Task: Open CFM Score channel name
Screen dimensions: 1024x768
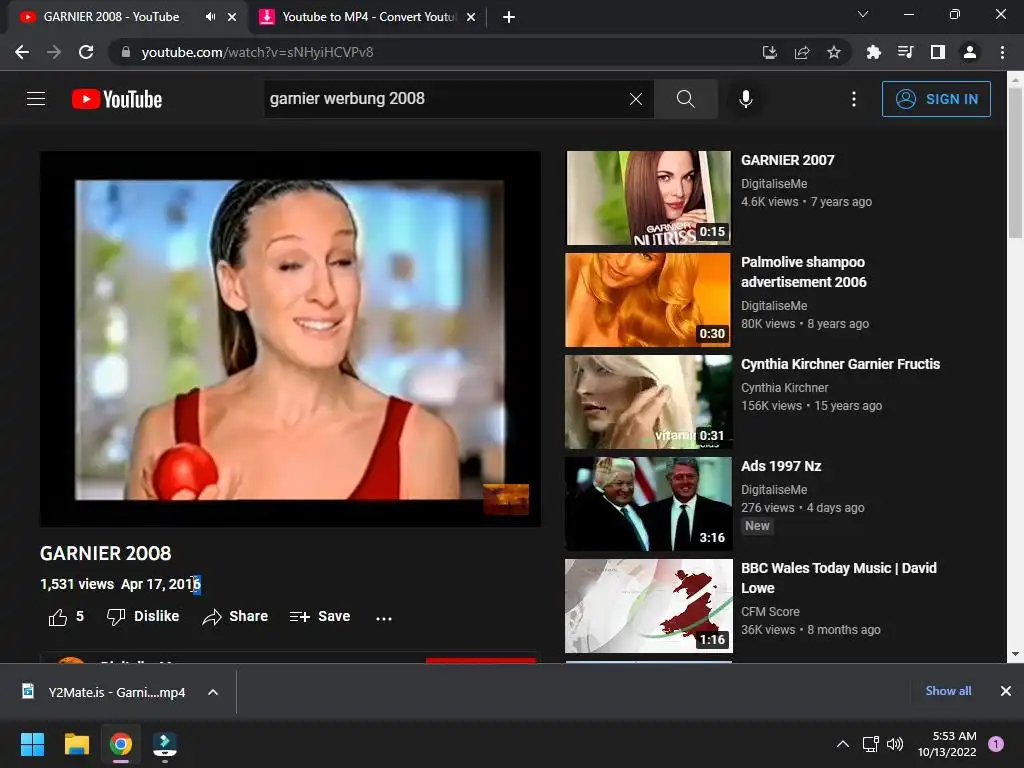Action: (x=770, y=611)
